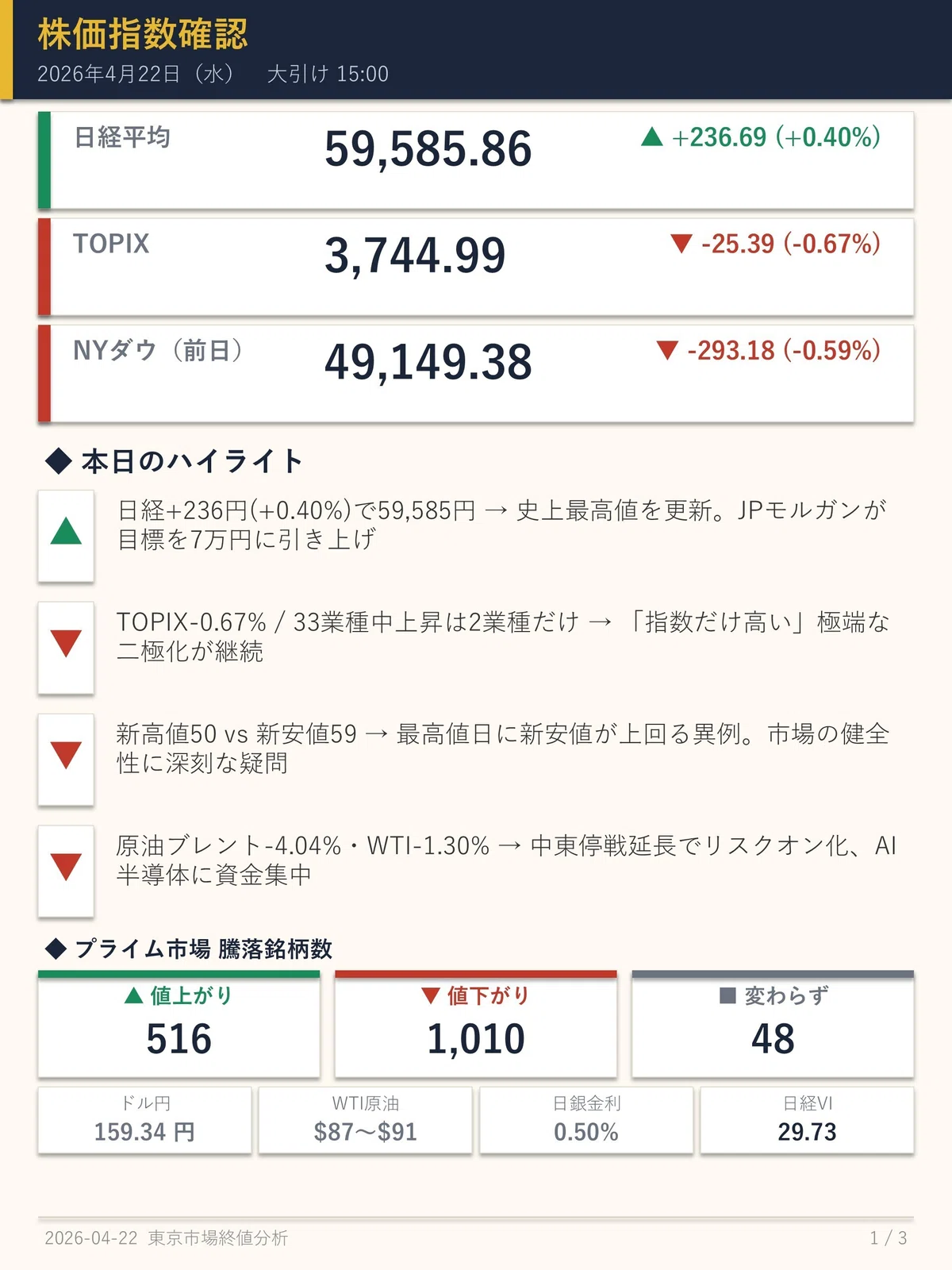Click the 1 / 3 page indicator

point(889,1237)
